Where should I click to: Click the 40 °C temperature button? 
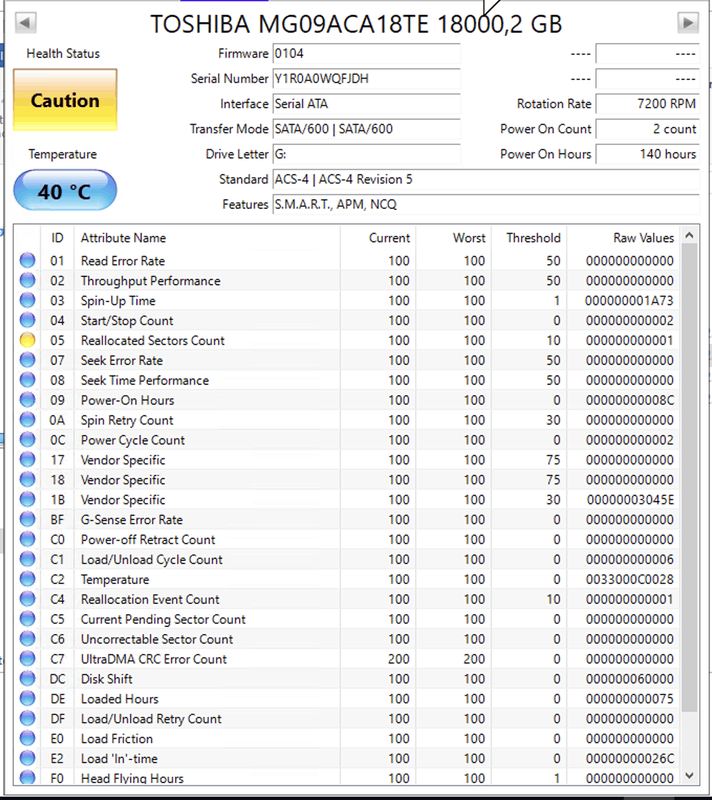pos(65,191)
